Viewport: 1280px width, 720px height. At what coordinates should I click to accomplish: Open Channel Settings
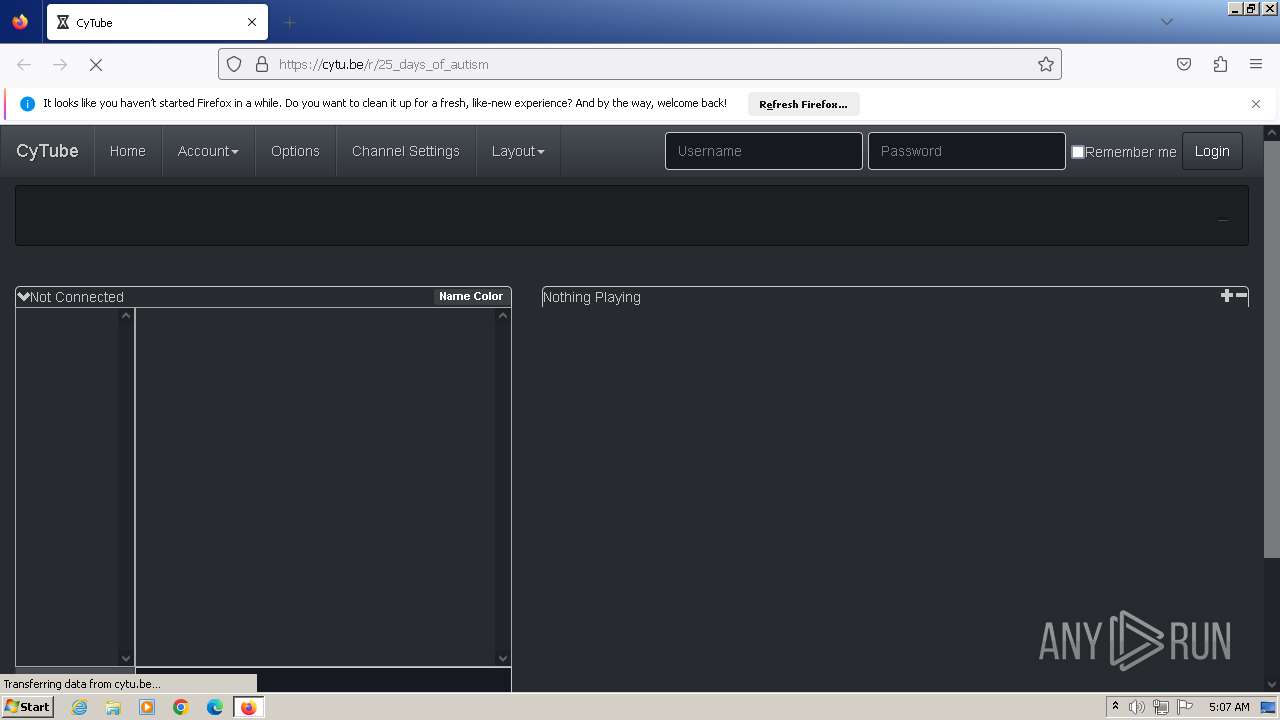point(406,151)
